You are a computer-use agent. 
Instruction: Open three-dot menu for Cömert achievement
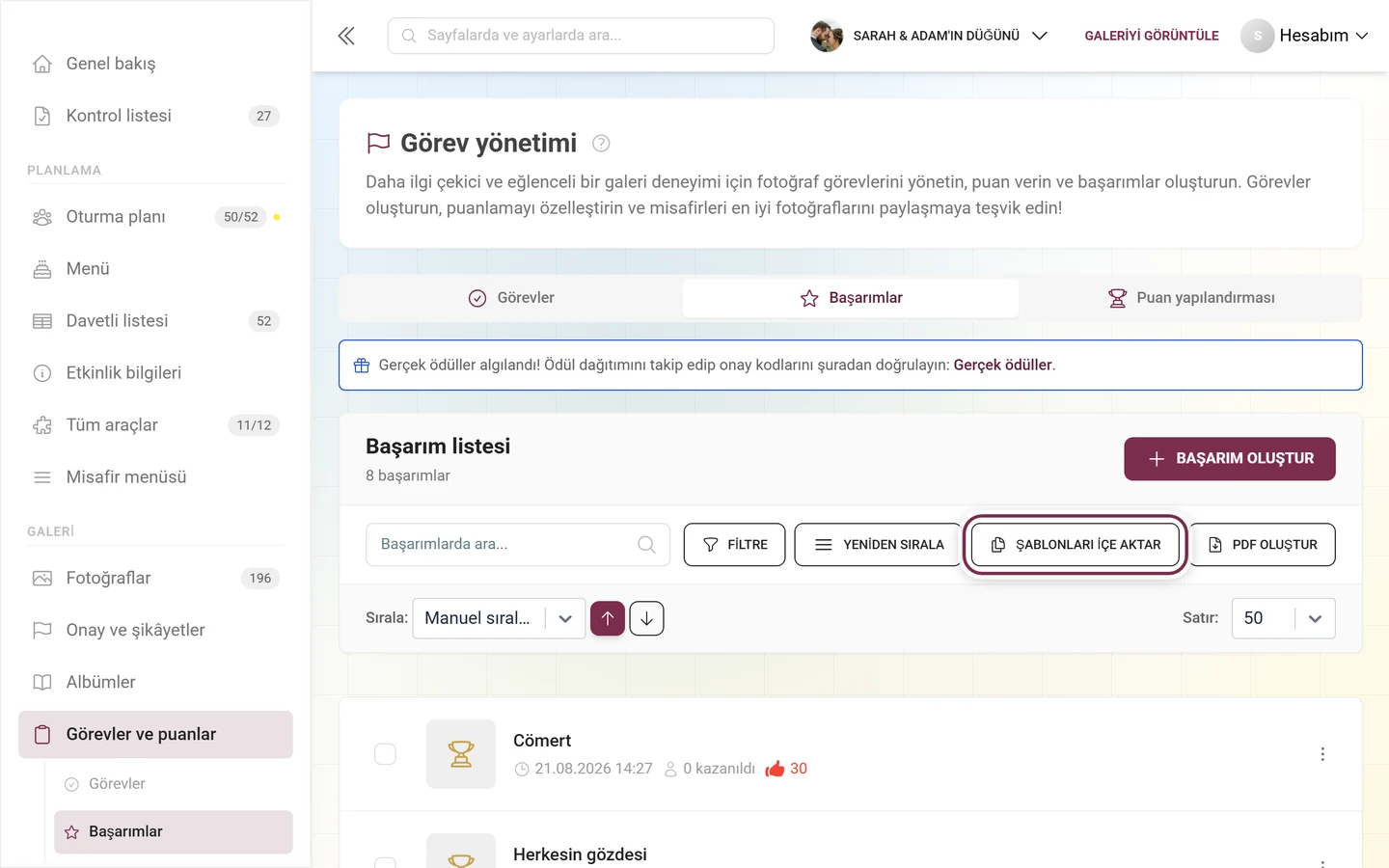pyautogui.click(x=1322, y=754)
